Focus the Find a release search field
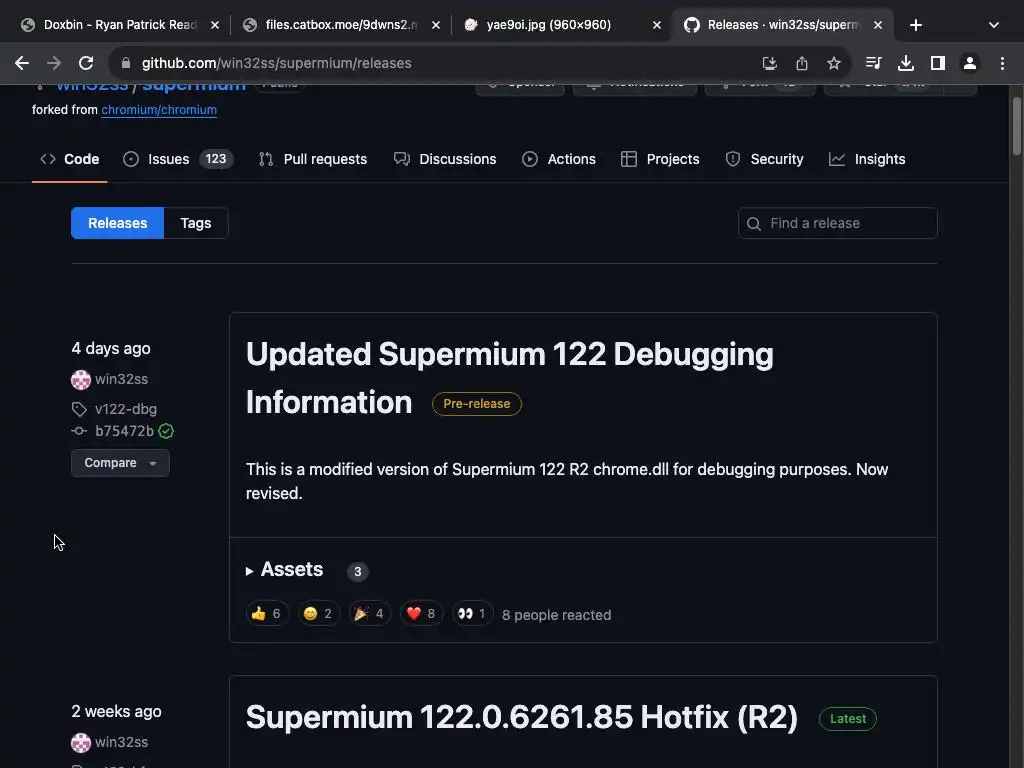Image resolution: width=1024 pixels, height=768 pixels. click(838, 223)
